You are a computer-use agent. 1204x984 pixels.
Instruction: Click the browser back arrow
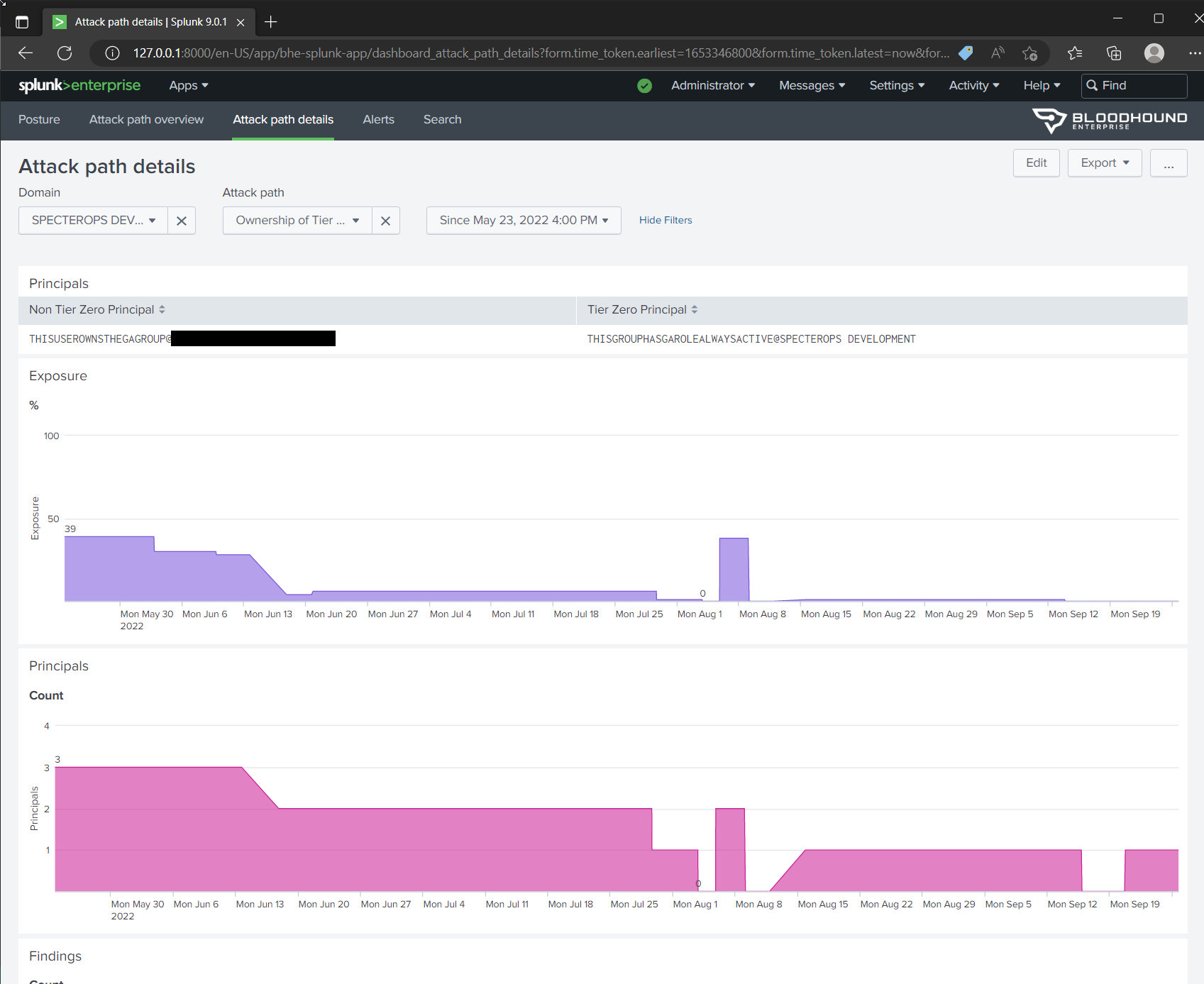[x=26, y=53]
